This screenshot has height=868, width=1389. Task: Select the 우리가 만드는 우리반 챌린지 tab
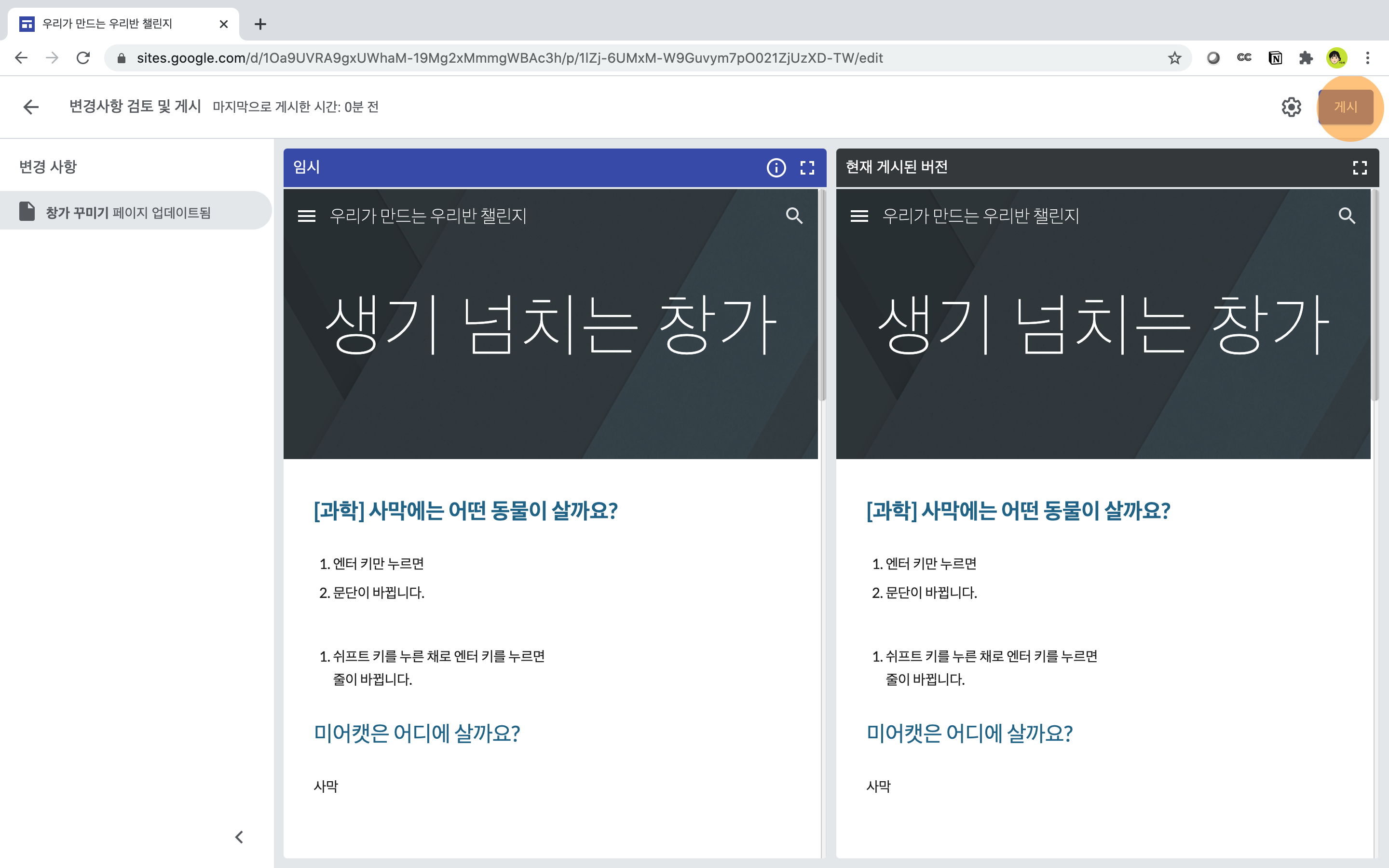108,24
